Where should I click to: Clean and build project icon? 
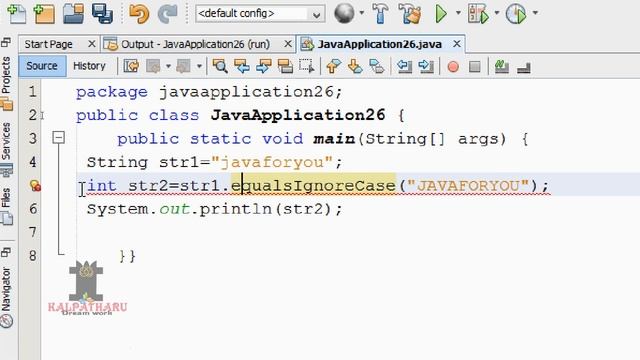pyautogui.click(x=409, y=13)
